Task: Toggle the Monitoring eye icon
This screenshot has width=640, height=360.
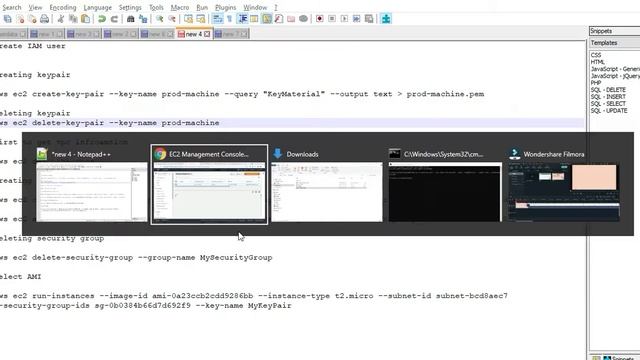Action: [303, 19]
